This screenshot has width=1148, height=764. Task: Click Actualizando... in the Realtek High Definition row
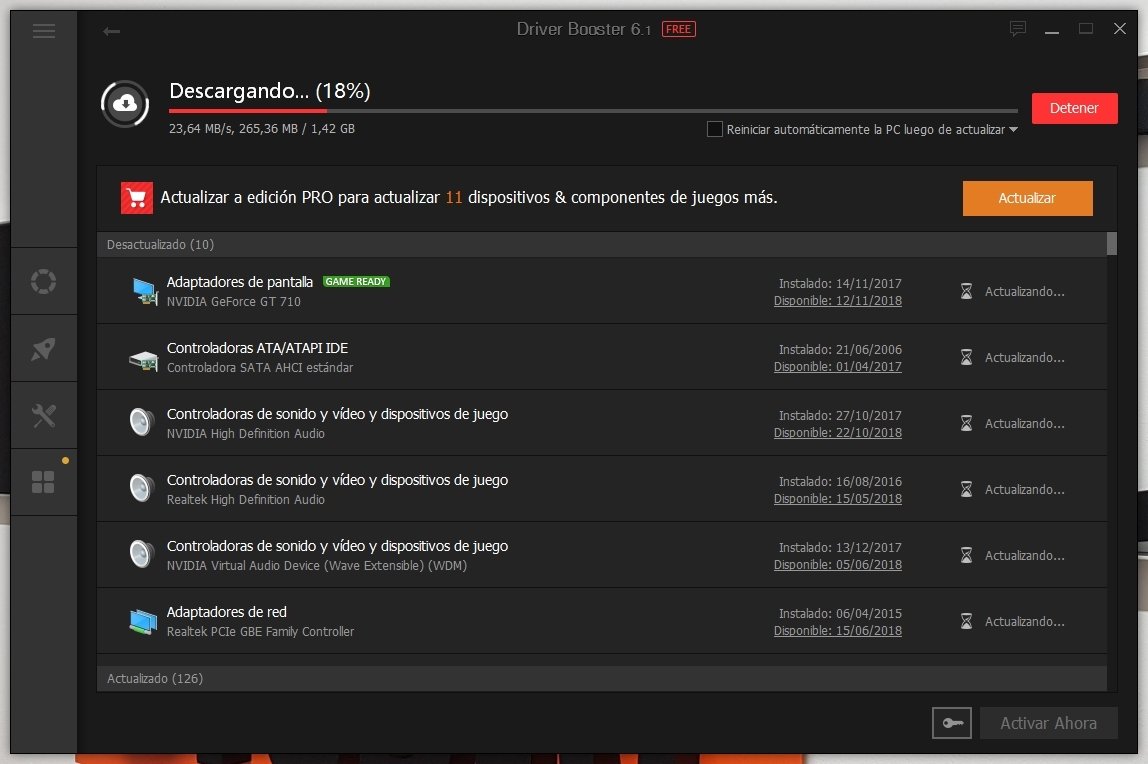click(1024, 490)
